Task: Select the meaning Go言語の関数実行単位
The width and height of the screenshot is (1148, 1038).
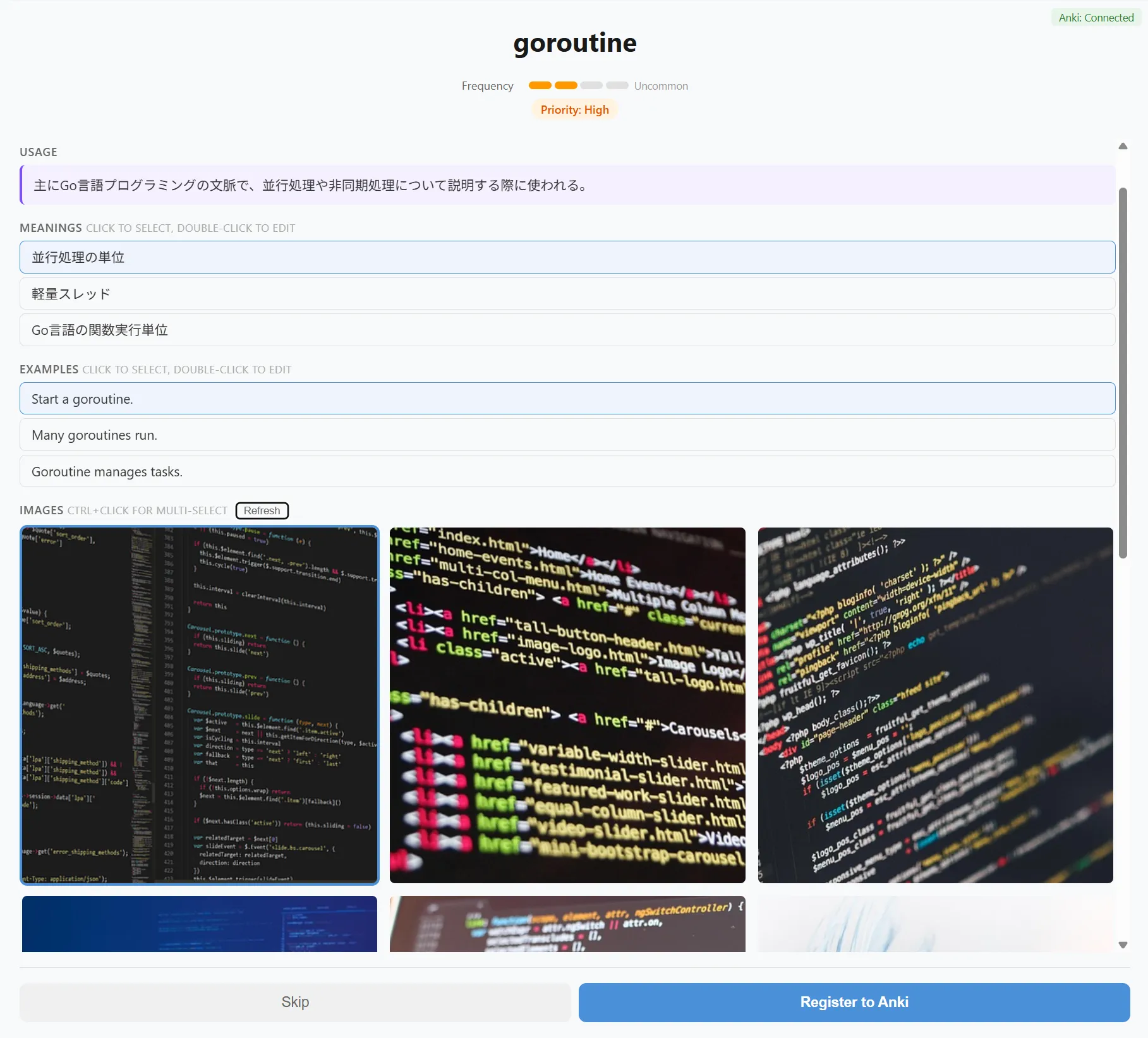Action: [567, 330]
